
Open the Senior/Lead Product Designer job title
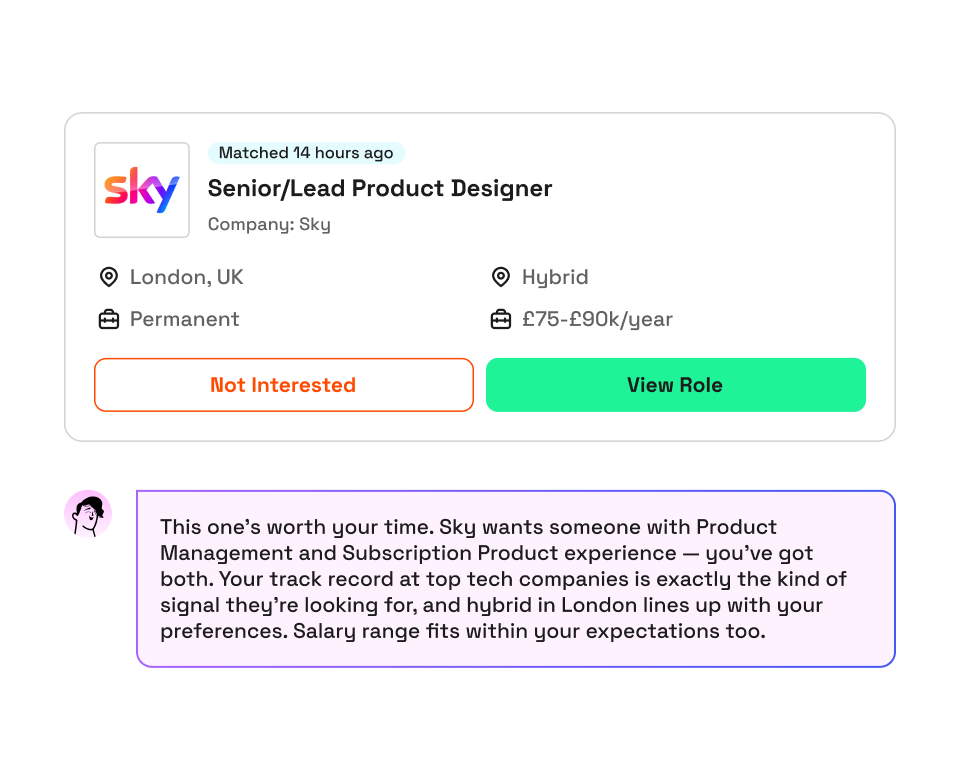pyautogui.click(x=380, y=188)
